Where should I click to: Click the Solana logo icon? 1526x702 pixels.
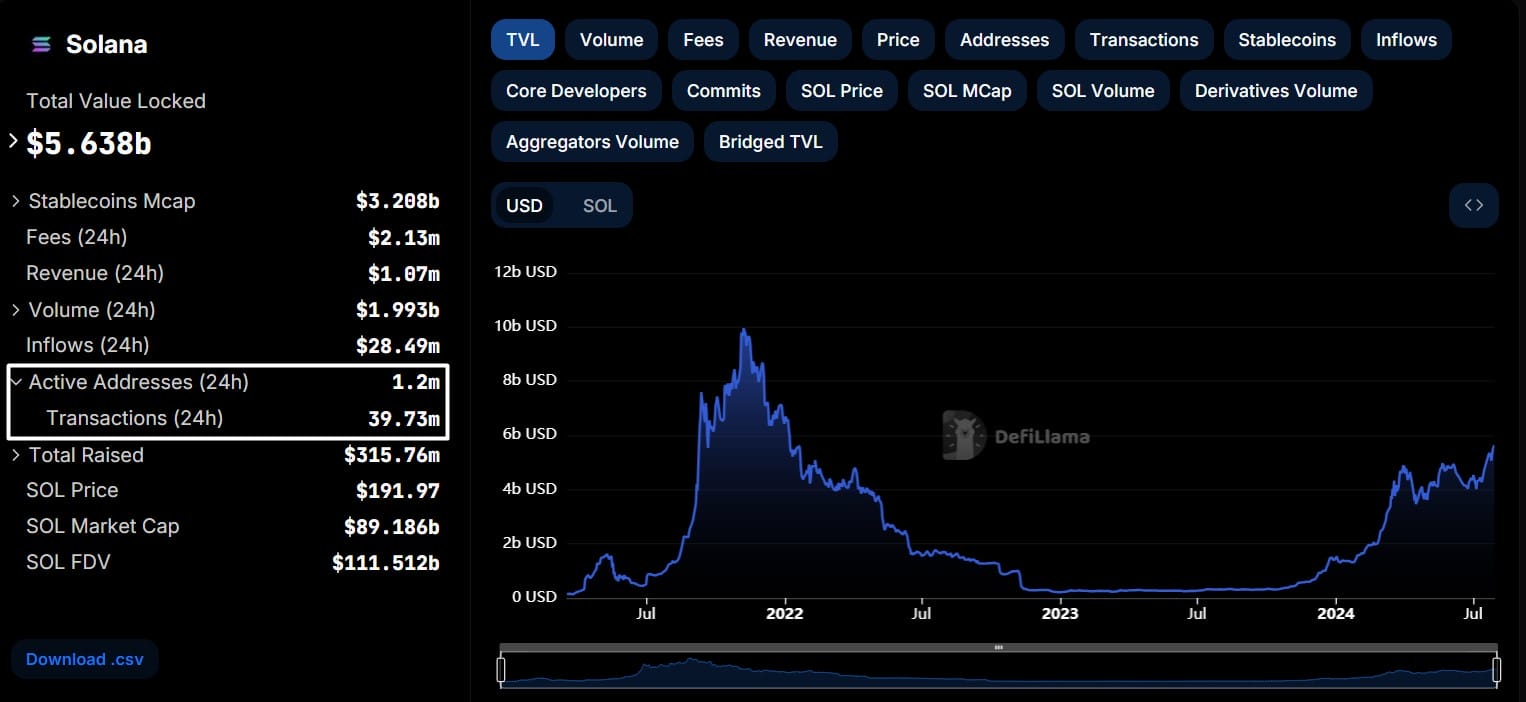pyautogui.click(x=40, y=44)
